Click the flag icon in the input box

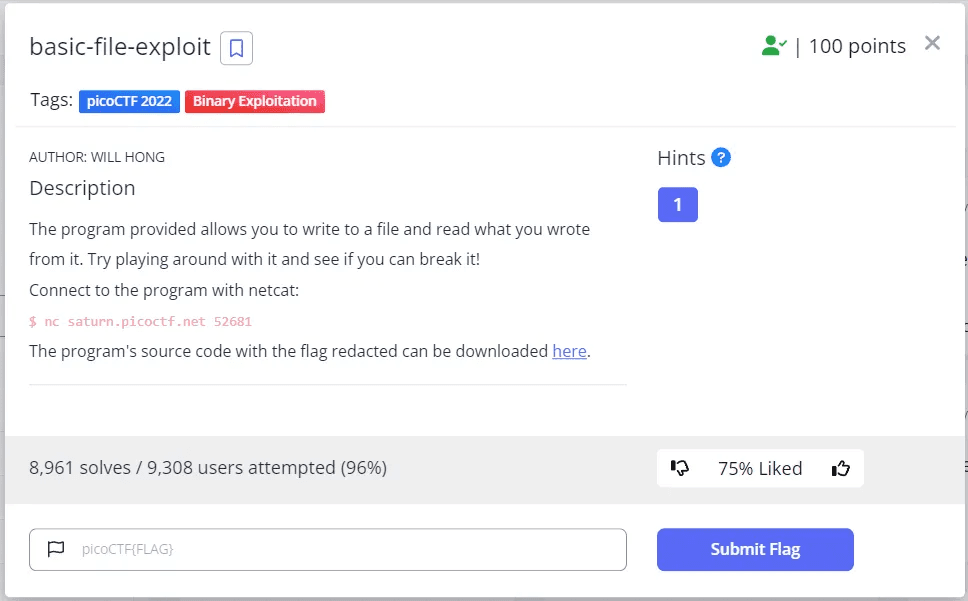(56, 549)
